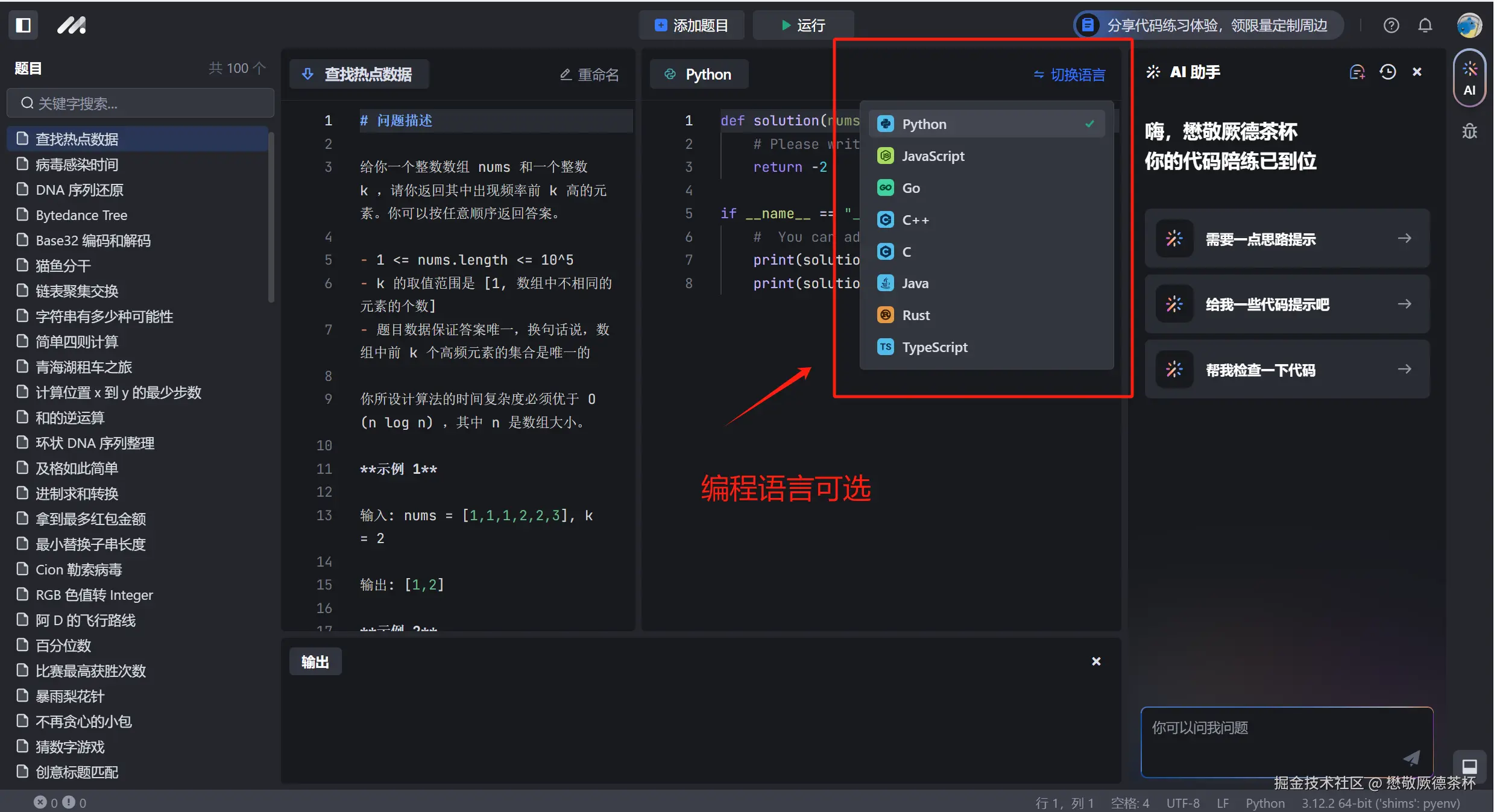This screenshot has width=1497, height=812.
Task: Click the help question mark icon
Action: (1391, 25)
